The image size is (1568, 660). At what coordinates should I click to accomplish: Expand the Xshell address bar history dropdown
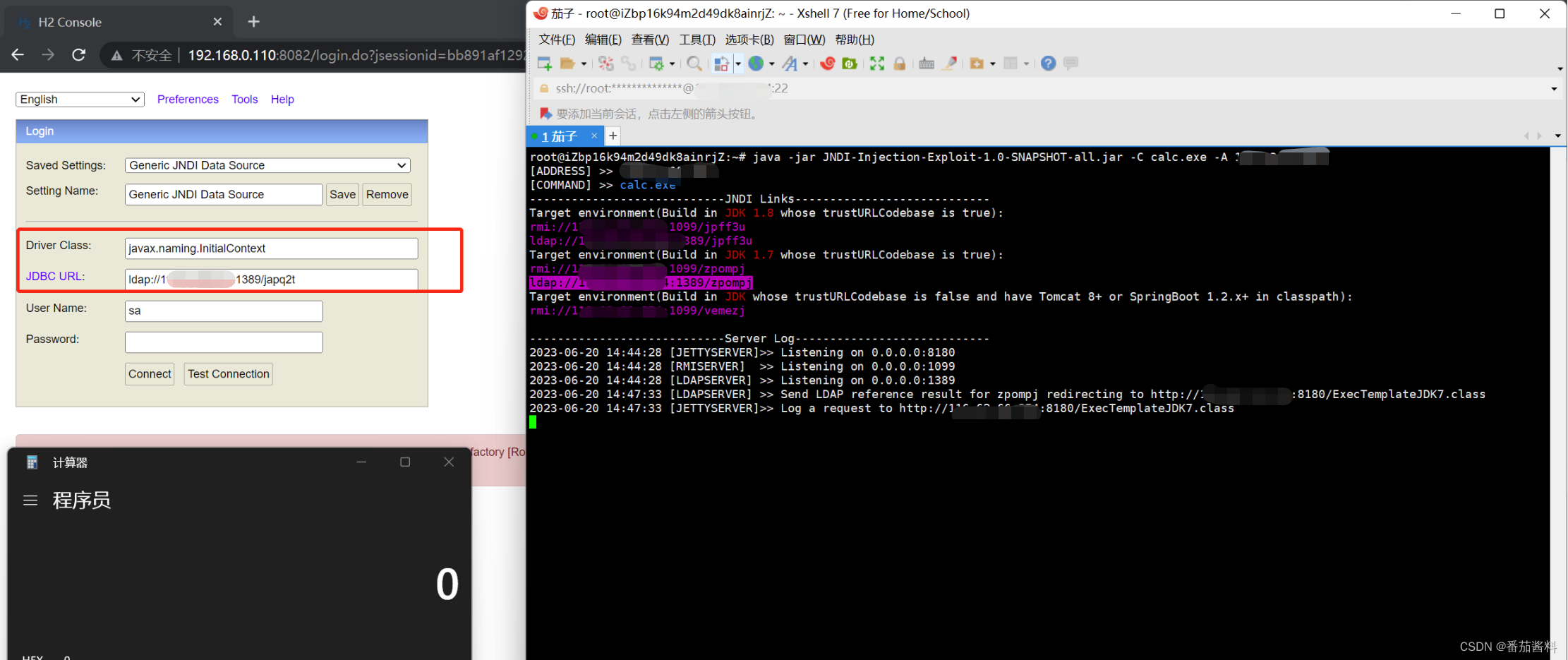tap(1554, 89)
